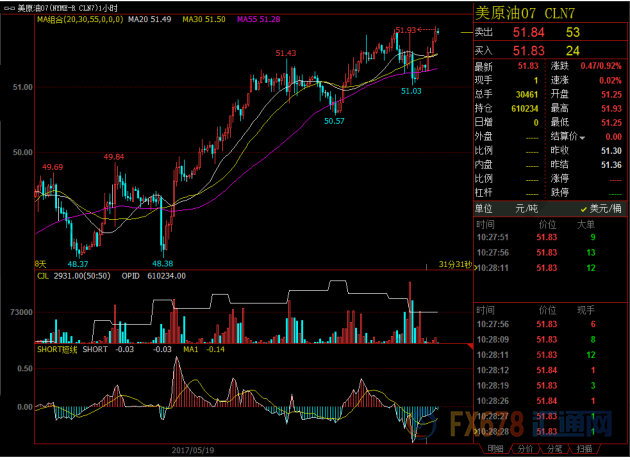
Task: Click the 48.37 low label on chart
Action: point(78,264)
